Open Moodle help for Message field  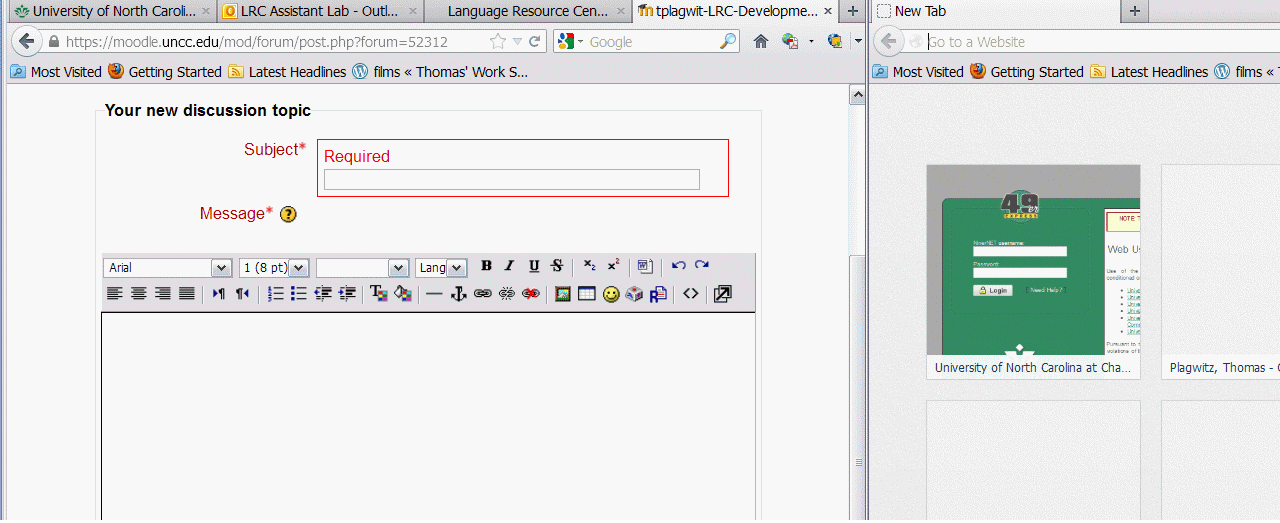point(288,214)
